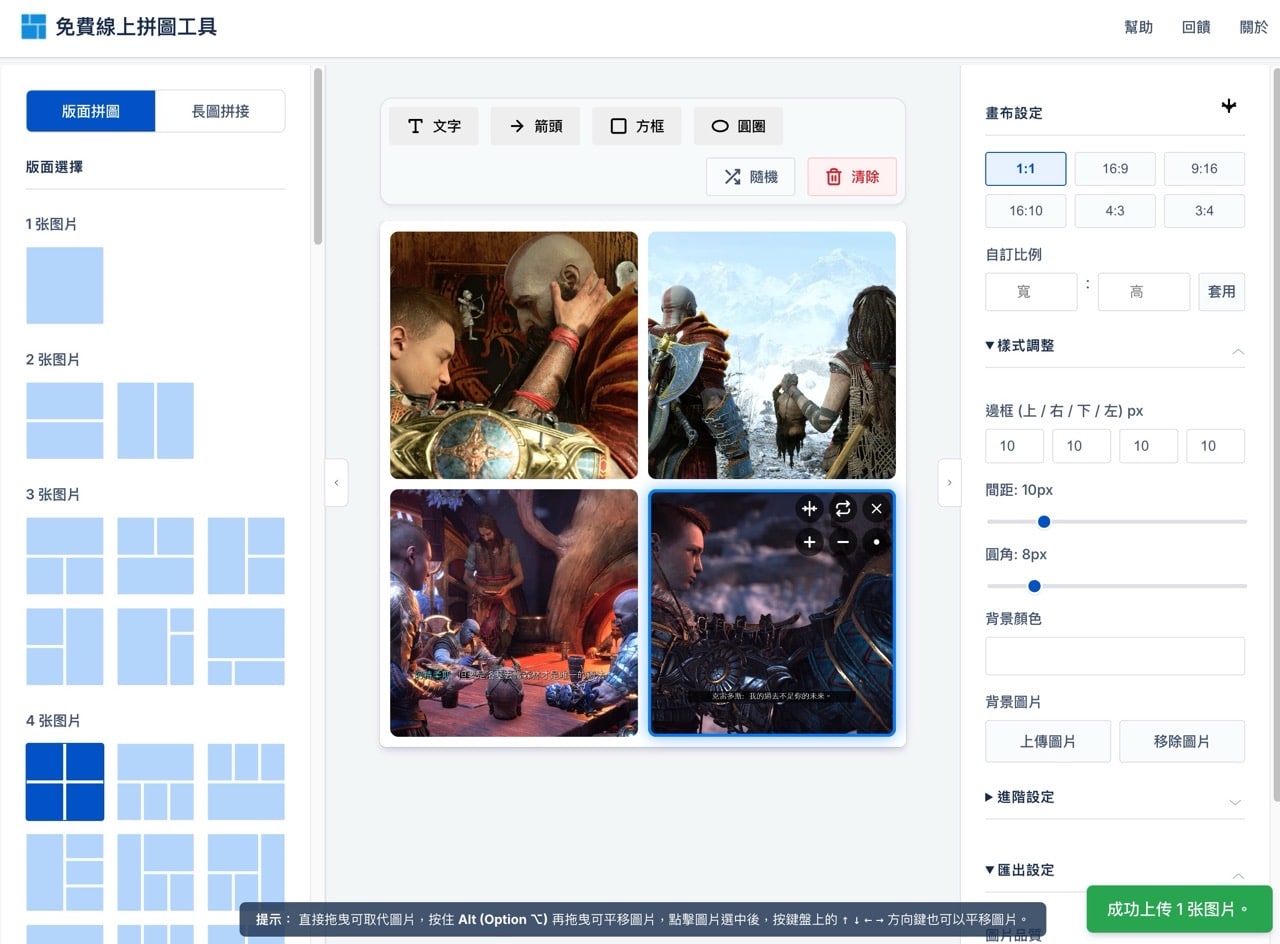Screen dimensions: 1280x944
Task: Select the tavern table scene image
Action: tap(514, 613)
